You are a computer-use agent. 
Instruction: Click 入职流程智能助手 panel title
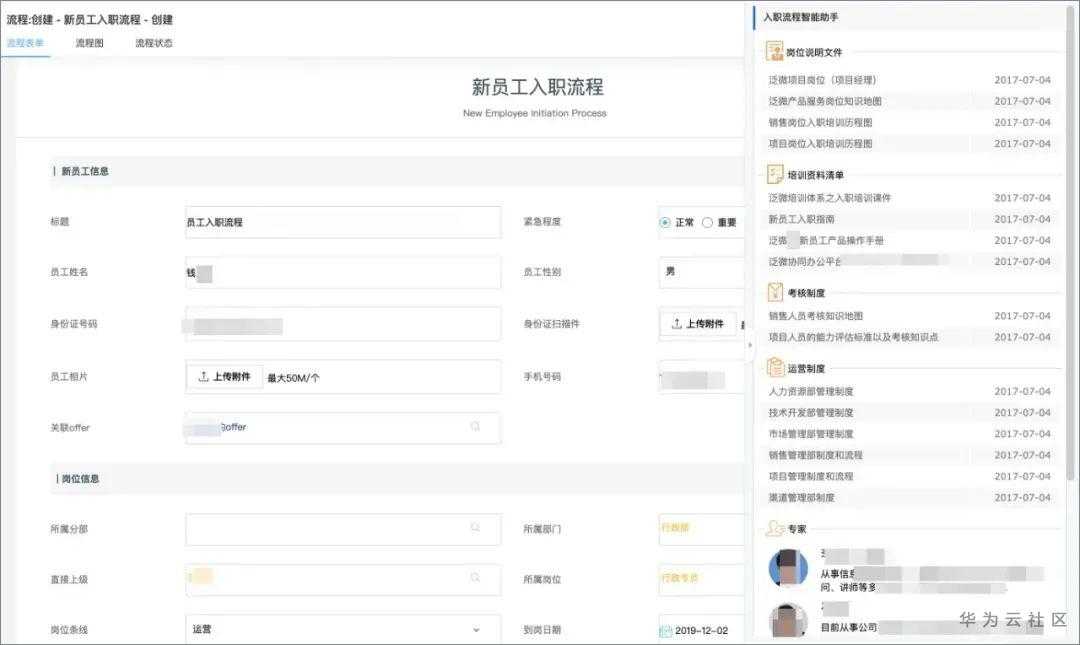(x=800, y=17)
